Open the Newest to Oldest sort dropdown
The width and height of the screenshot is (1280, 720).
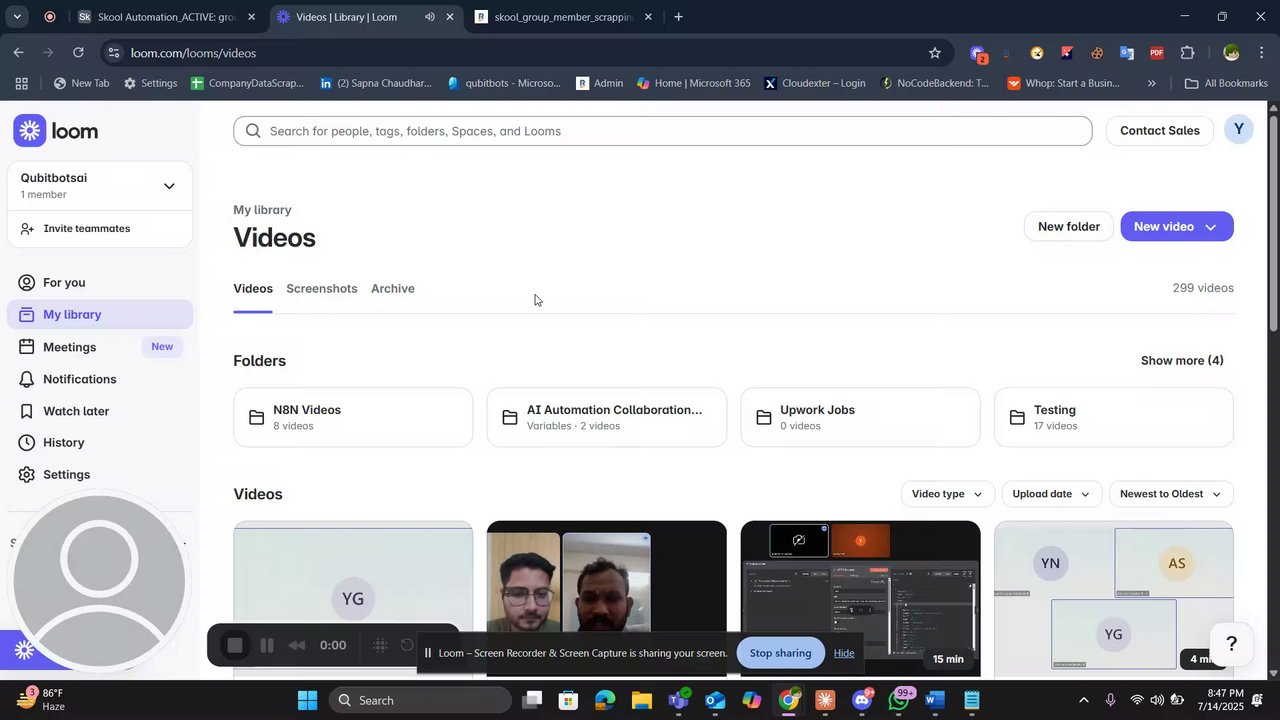coord(1171,494)
